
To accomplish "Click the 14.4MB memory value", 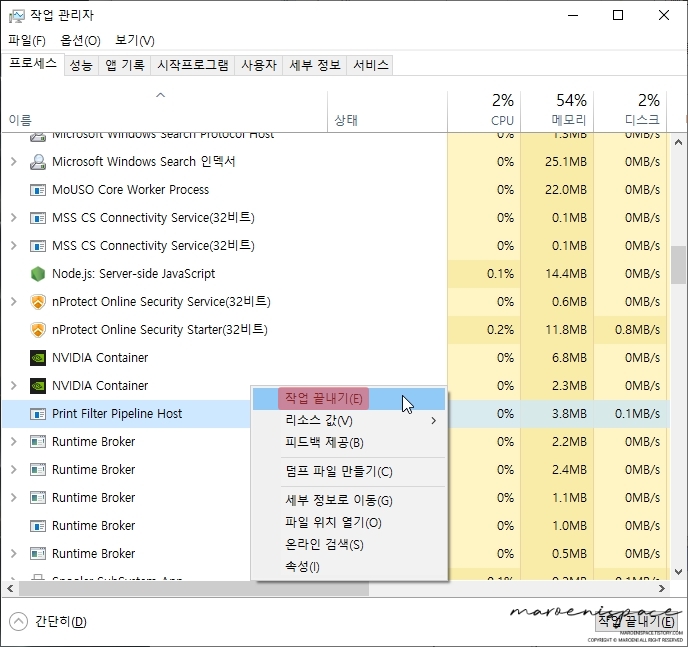I will (x=566, y=274).
